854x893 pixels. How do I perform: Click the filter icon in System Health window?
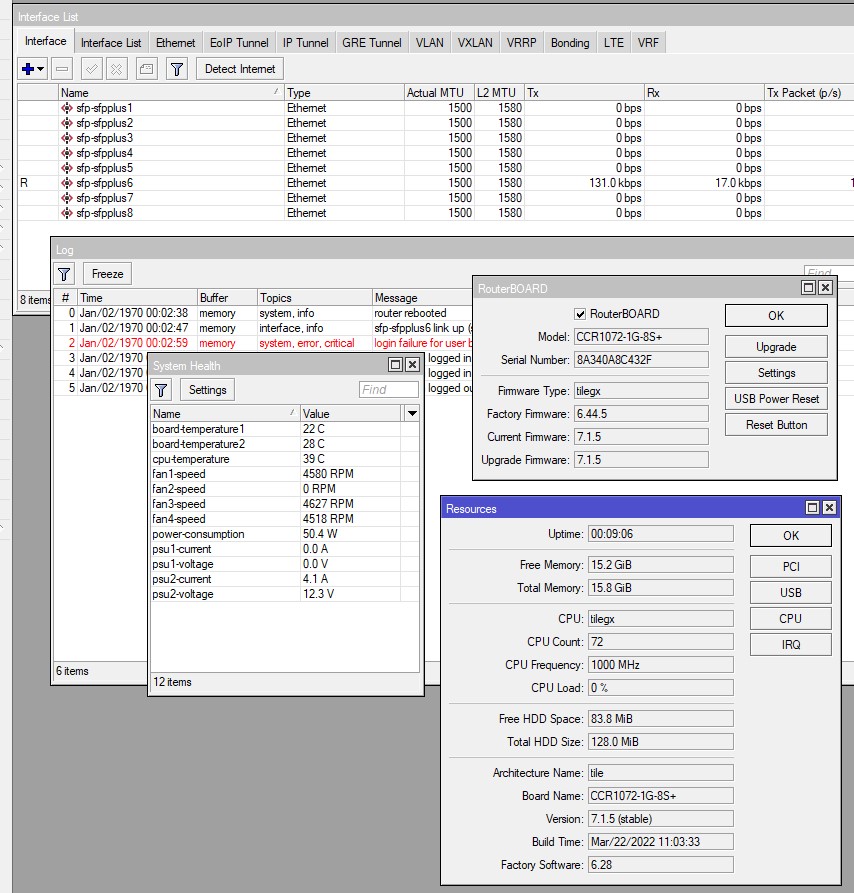[162, 389]
